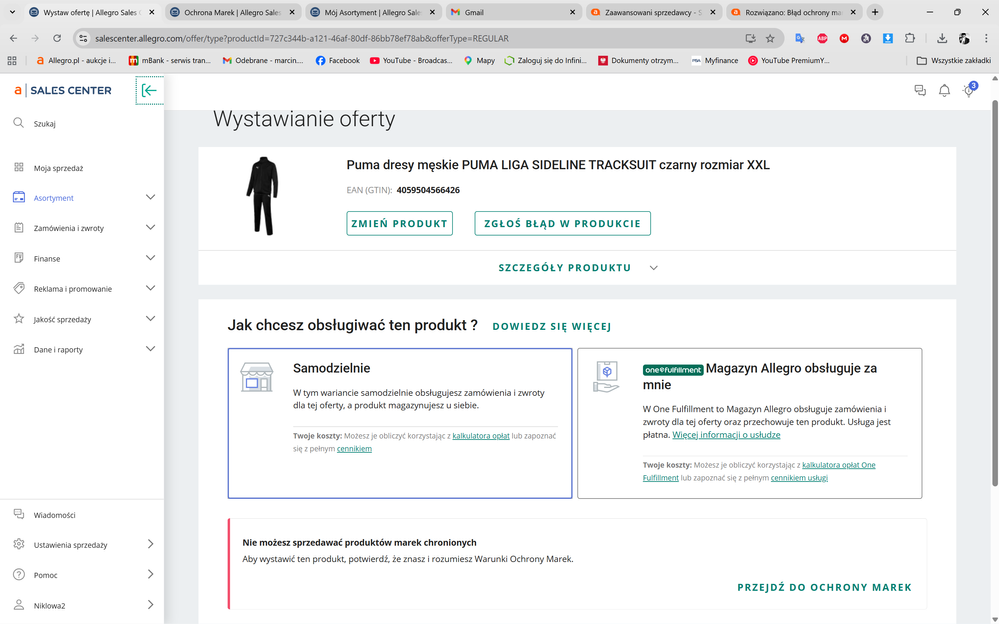Click the ZMIEŃ PRODUKT button

pos(399,224)
